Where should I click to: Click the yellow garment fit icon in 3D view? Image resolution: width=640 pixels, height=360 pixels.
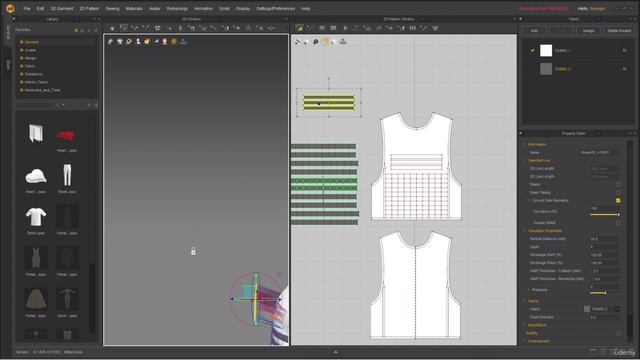tap(147, 42)
